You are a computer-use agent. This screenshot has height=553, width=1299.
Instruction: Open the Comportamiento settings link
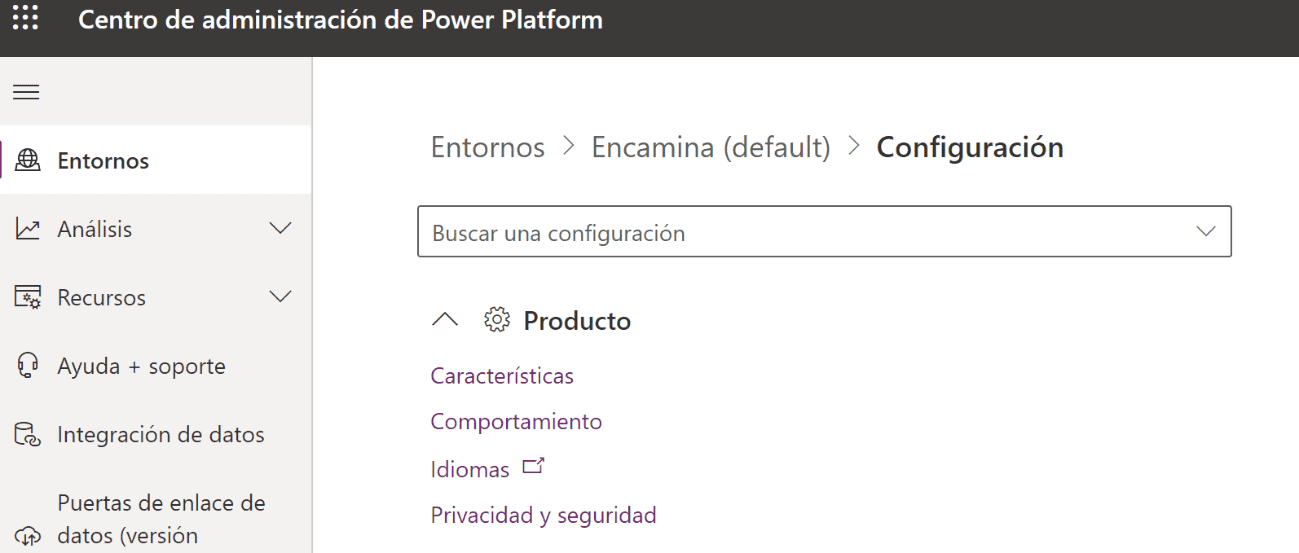point(516,421)
